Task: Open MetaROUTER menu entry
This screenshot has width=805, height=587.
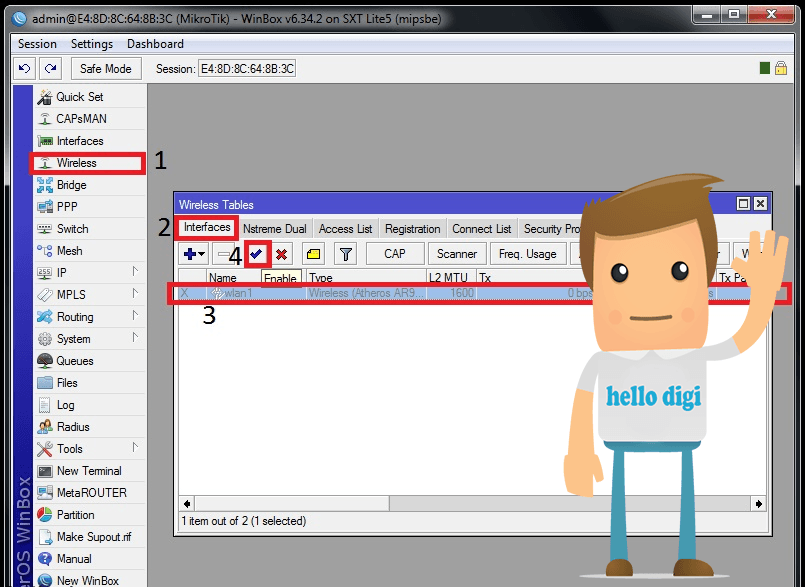Action: click(90, 493)
